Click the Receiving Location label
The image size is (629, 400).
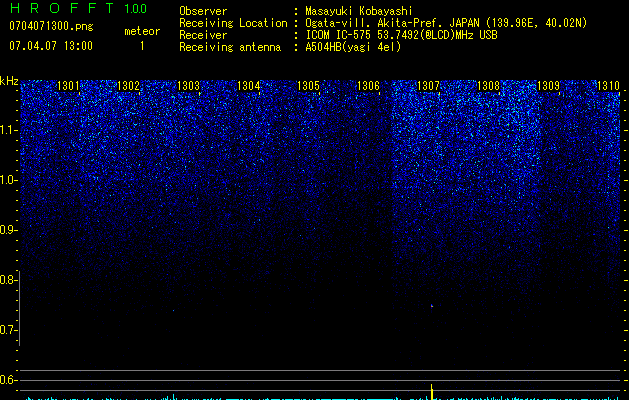233,23
